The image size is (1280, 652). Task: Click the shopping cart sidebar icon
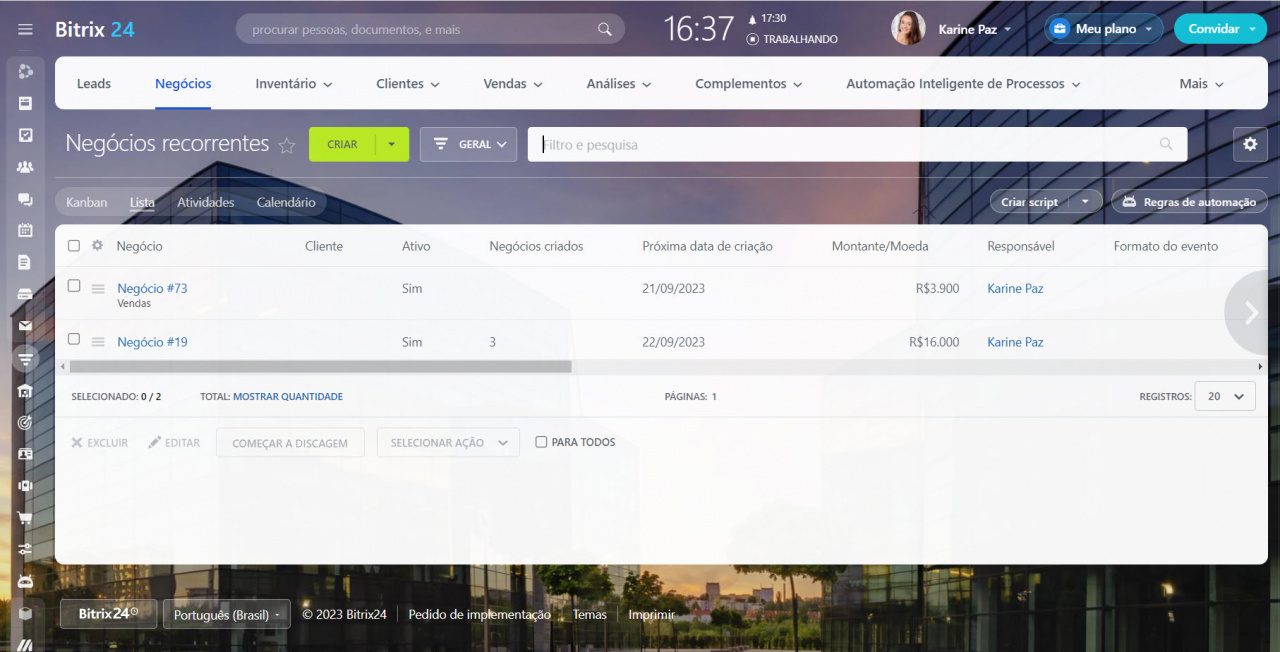(25, 518)
